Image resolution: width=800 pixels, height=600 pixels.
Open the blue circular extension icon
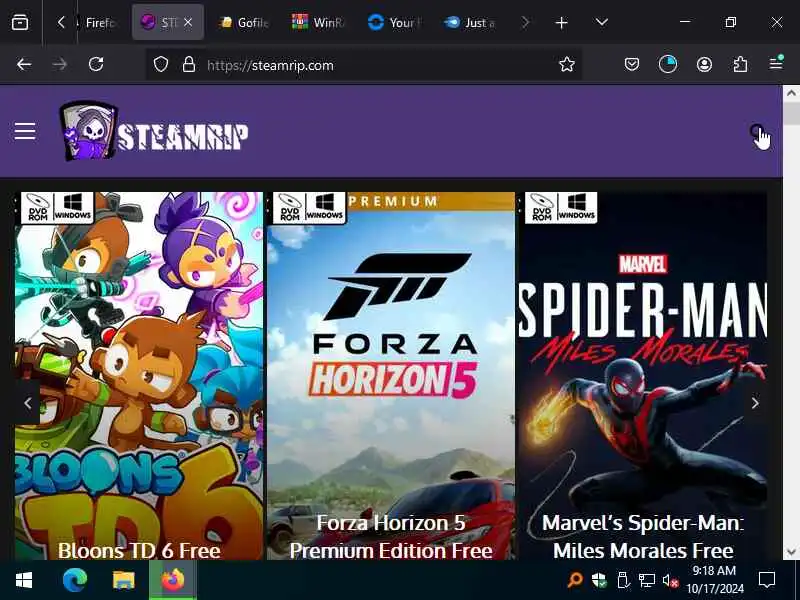pos(668,65)
